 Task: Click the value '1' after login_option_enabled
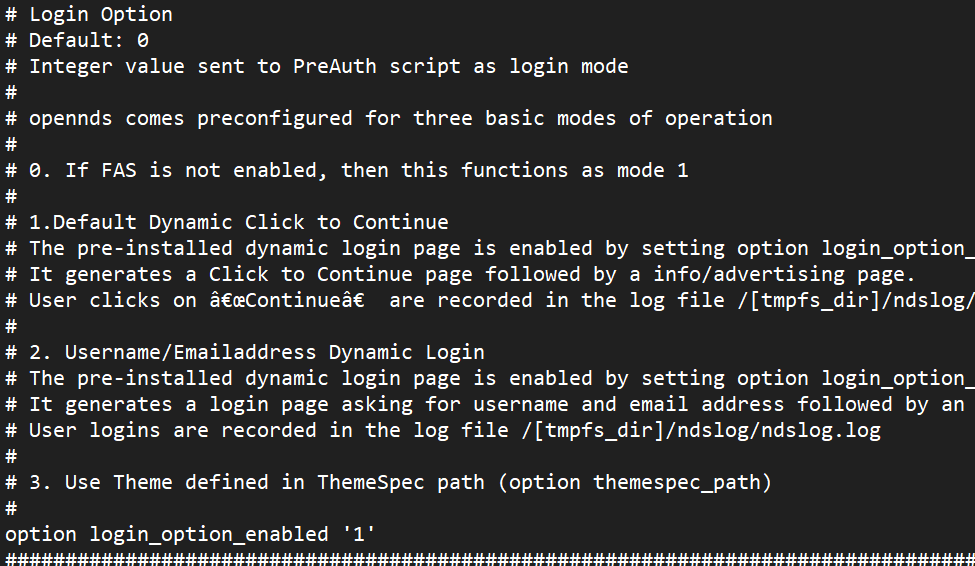coord(359,534)
